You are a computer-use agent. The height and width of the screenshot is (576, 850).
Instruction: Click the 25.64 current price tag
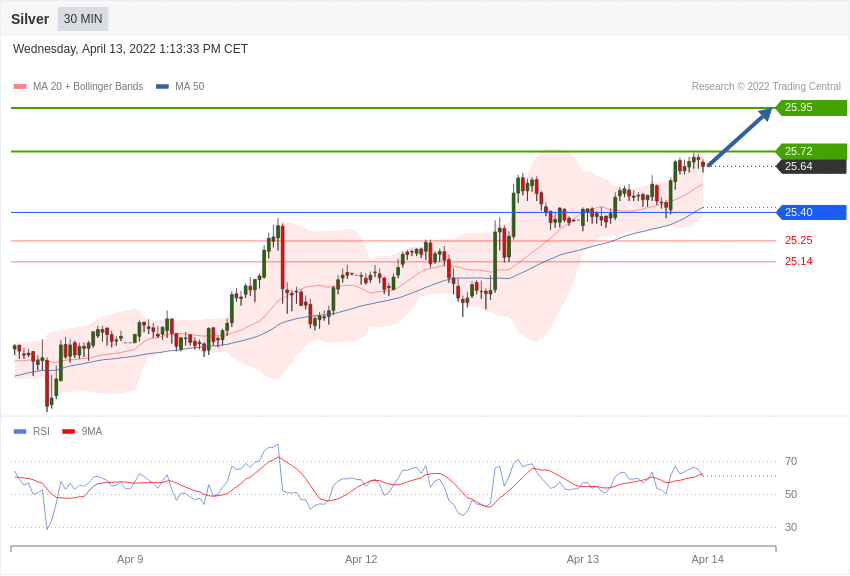click(811, 166)
